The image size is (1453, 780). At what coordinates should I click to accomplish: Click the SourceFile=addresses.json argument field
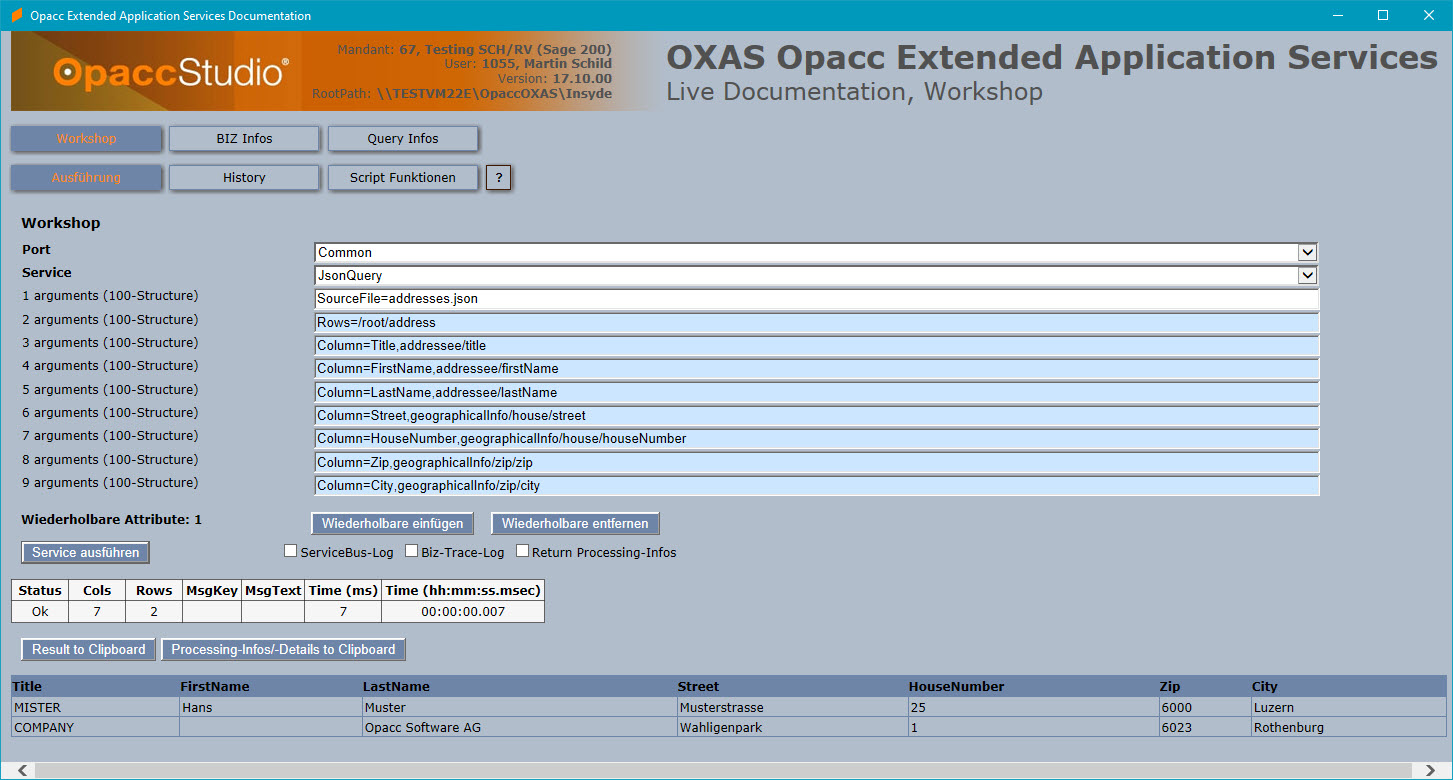coord(816,299)
